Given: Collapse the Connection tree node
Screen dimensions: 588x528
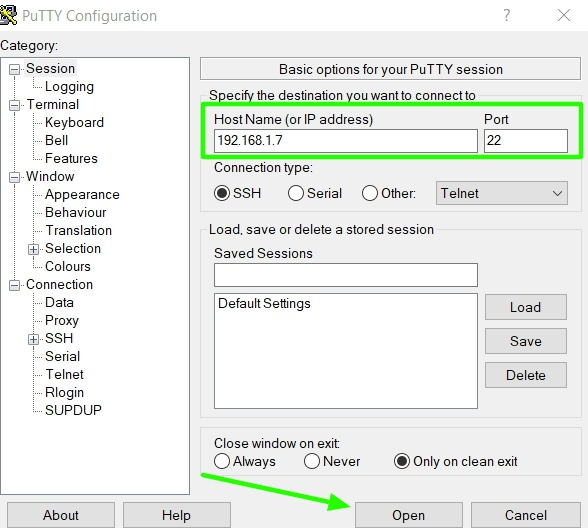Looking at the screenshot, I should 14,285.
